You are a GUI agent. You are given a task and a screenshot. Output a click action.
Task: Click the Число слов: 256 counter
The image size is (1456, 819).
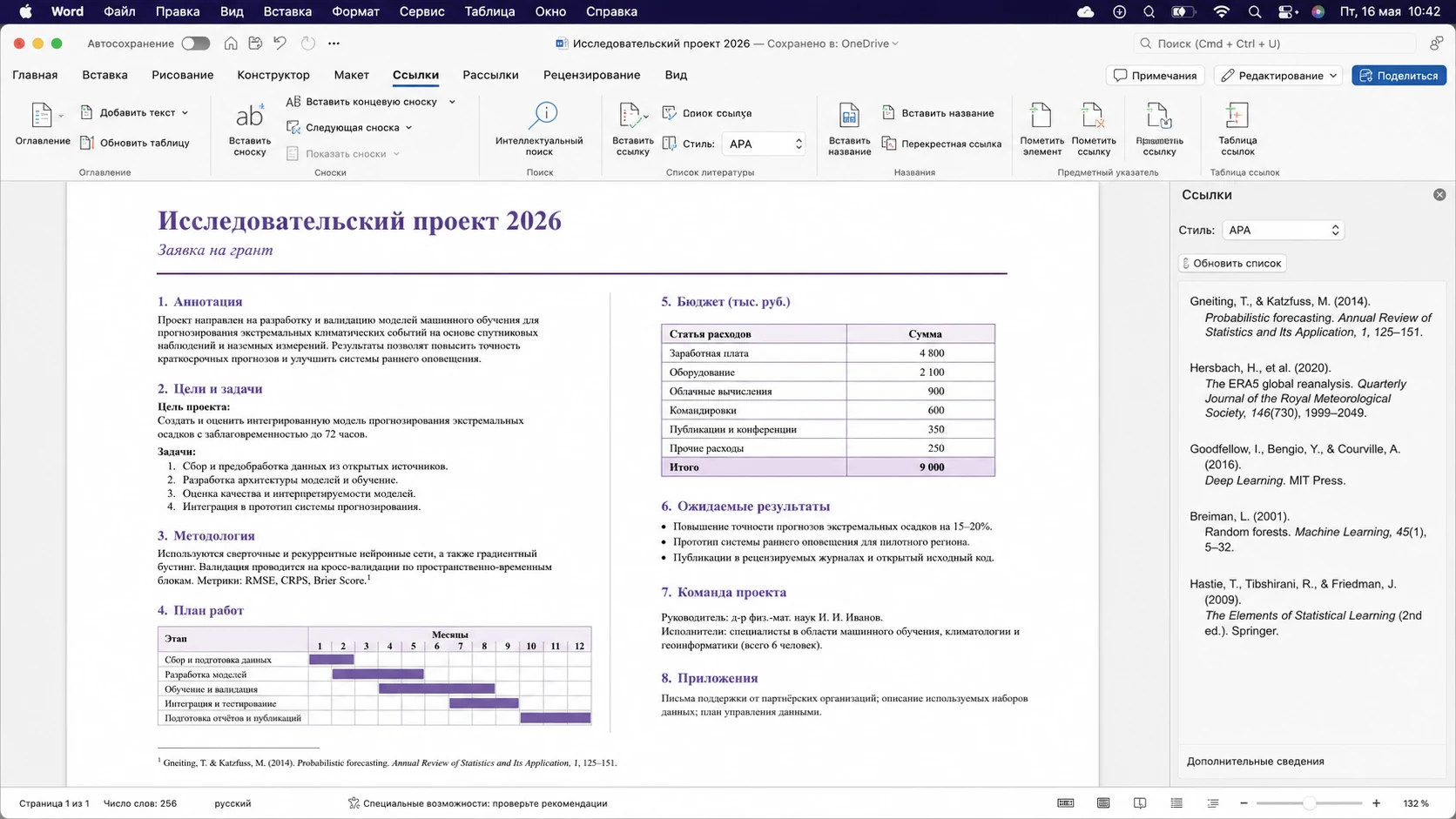(140, 803)
